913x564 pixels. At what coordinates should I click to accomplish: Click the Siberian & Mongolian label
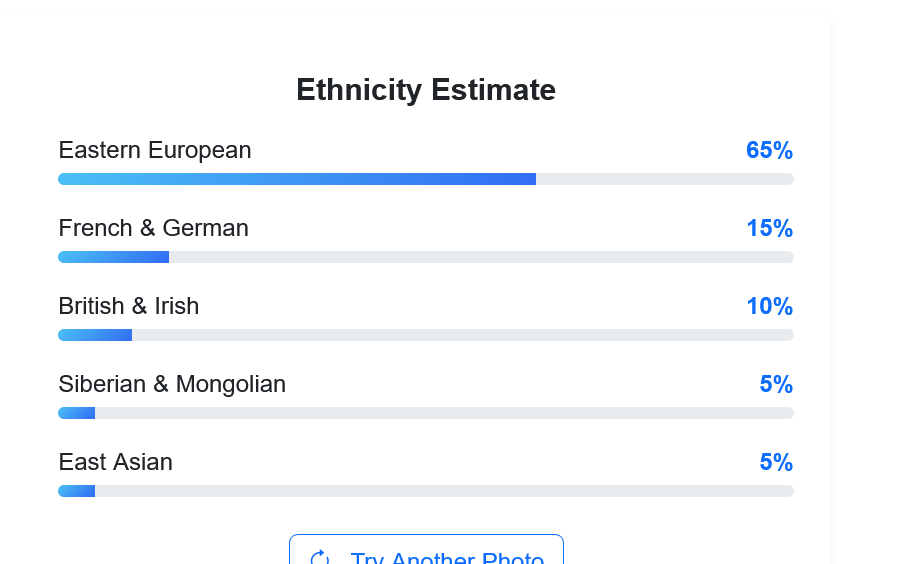(x=172, y=384)
